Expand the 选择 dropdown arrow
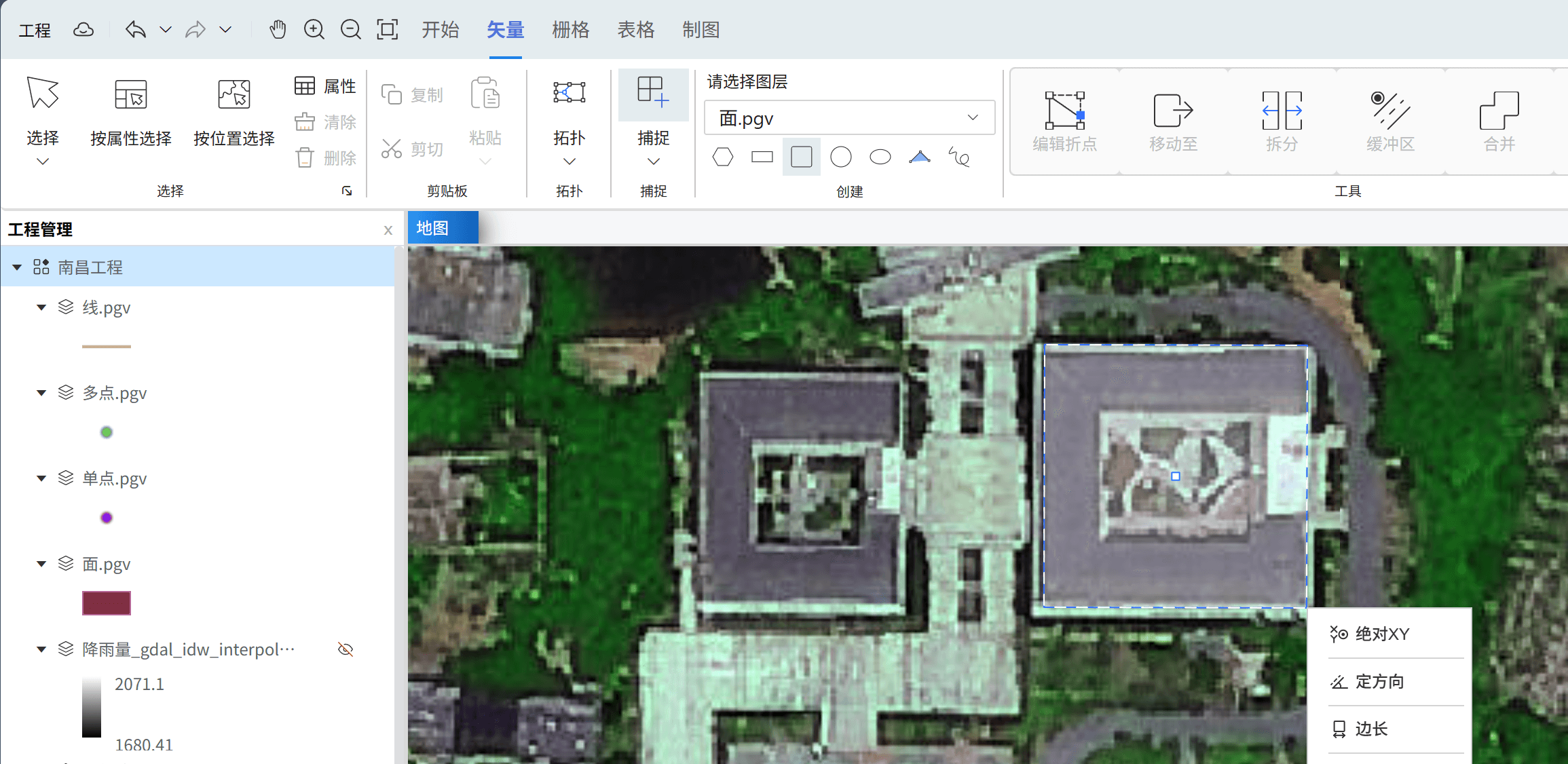 pyautogui.click(x=42, y=161)
